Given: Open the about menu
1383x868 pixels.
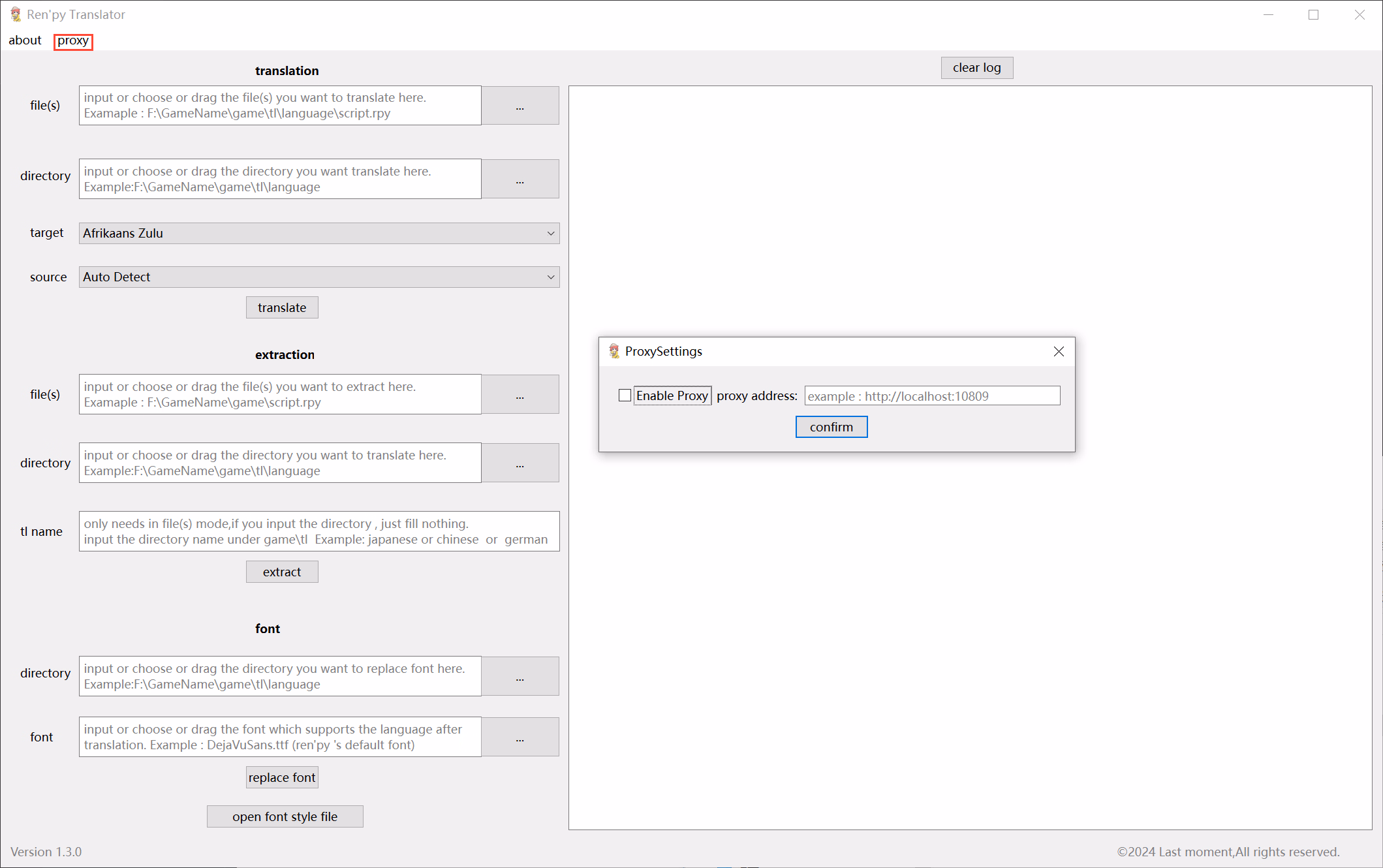Looking at the screenshot, I should [x=25, y=40].
